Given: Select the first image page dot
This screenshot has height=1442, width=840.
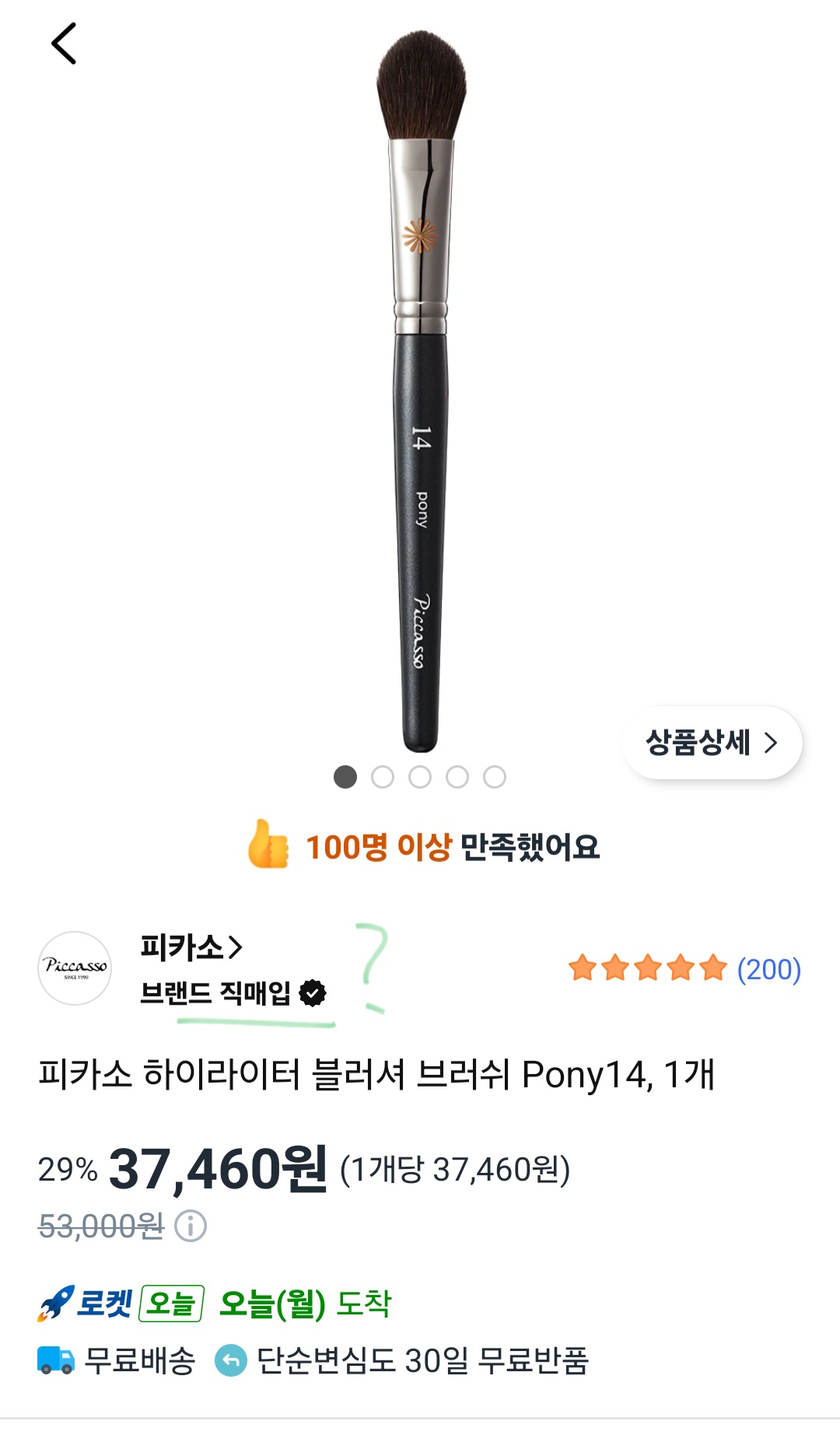Looking at the screenshot, I should click(345, 777).
